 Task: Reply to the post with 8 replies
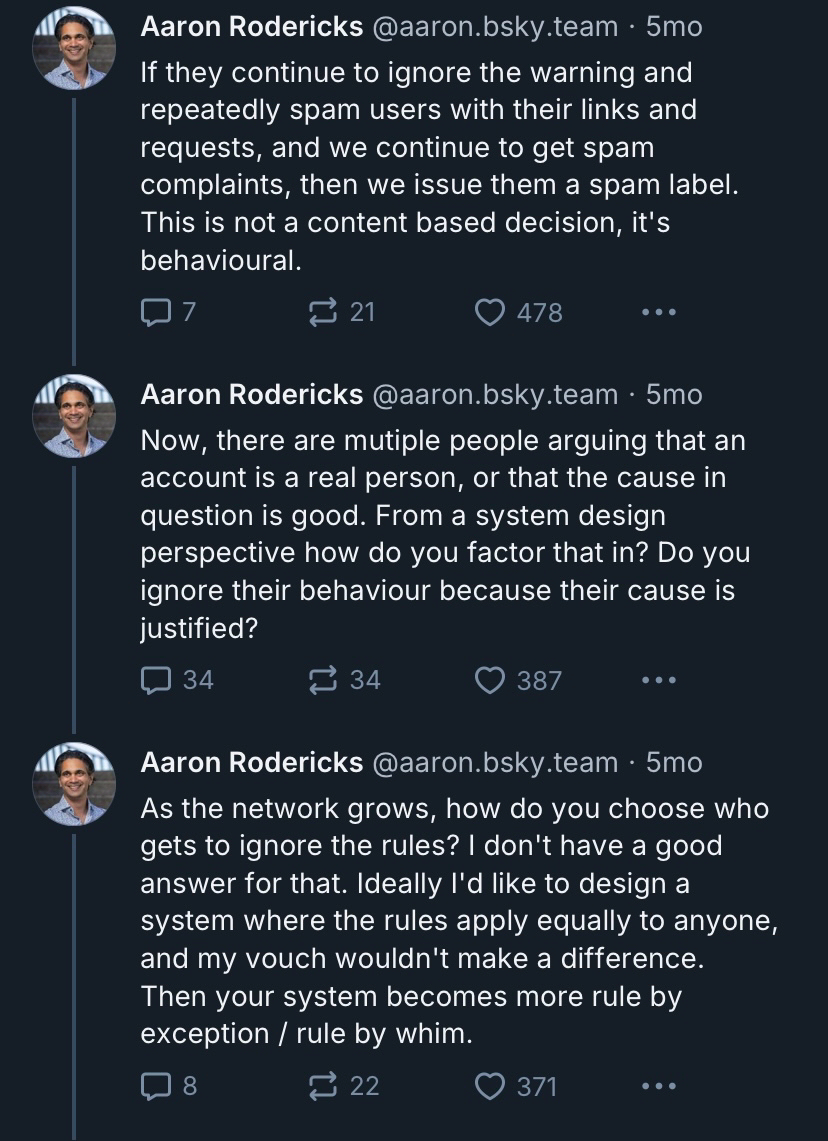pyautogui.click(x=156, y=1086)
